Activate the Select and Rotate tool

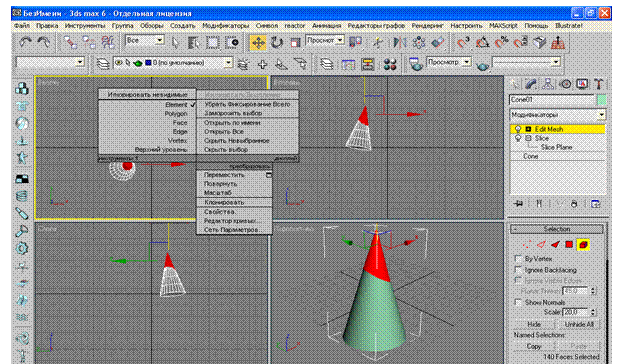pyautogui.click(x=277, y=43)
